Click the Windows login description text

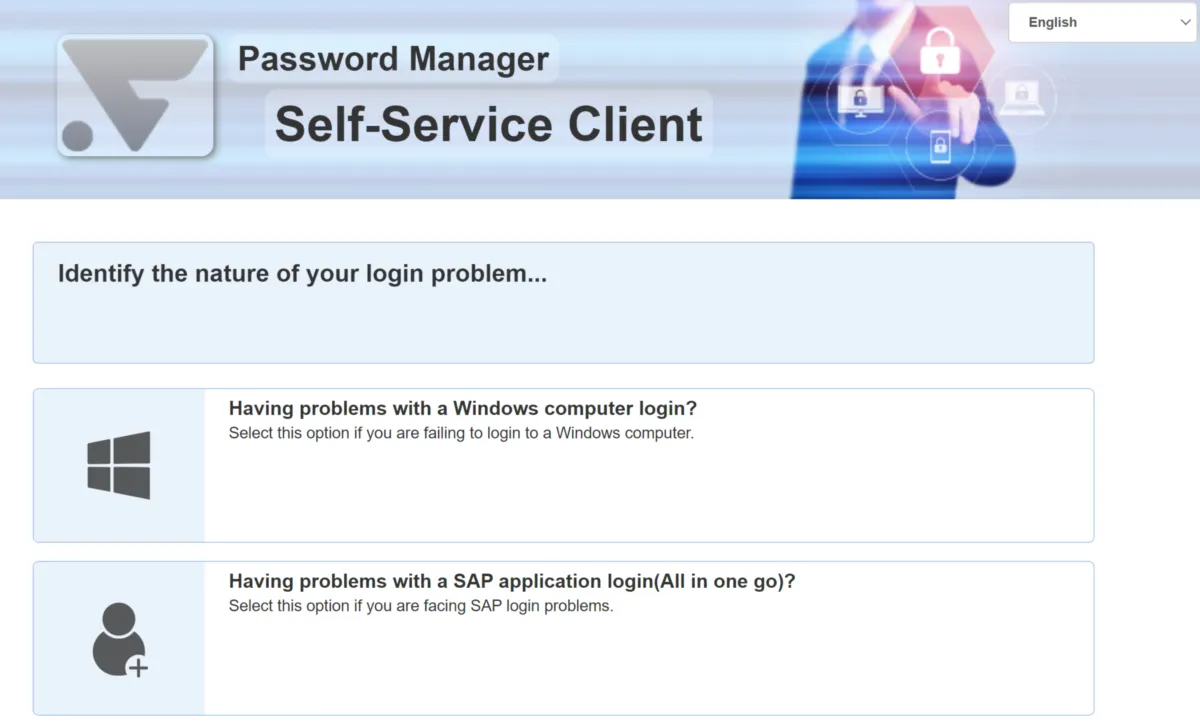(461, 433)
